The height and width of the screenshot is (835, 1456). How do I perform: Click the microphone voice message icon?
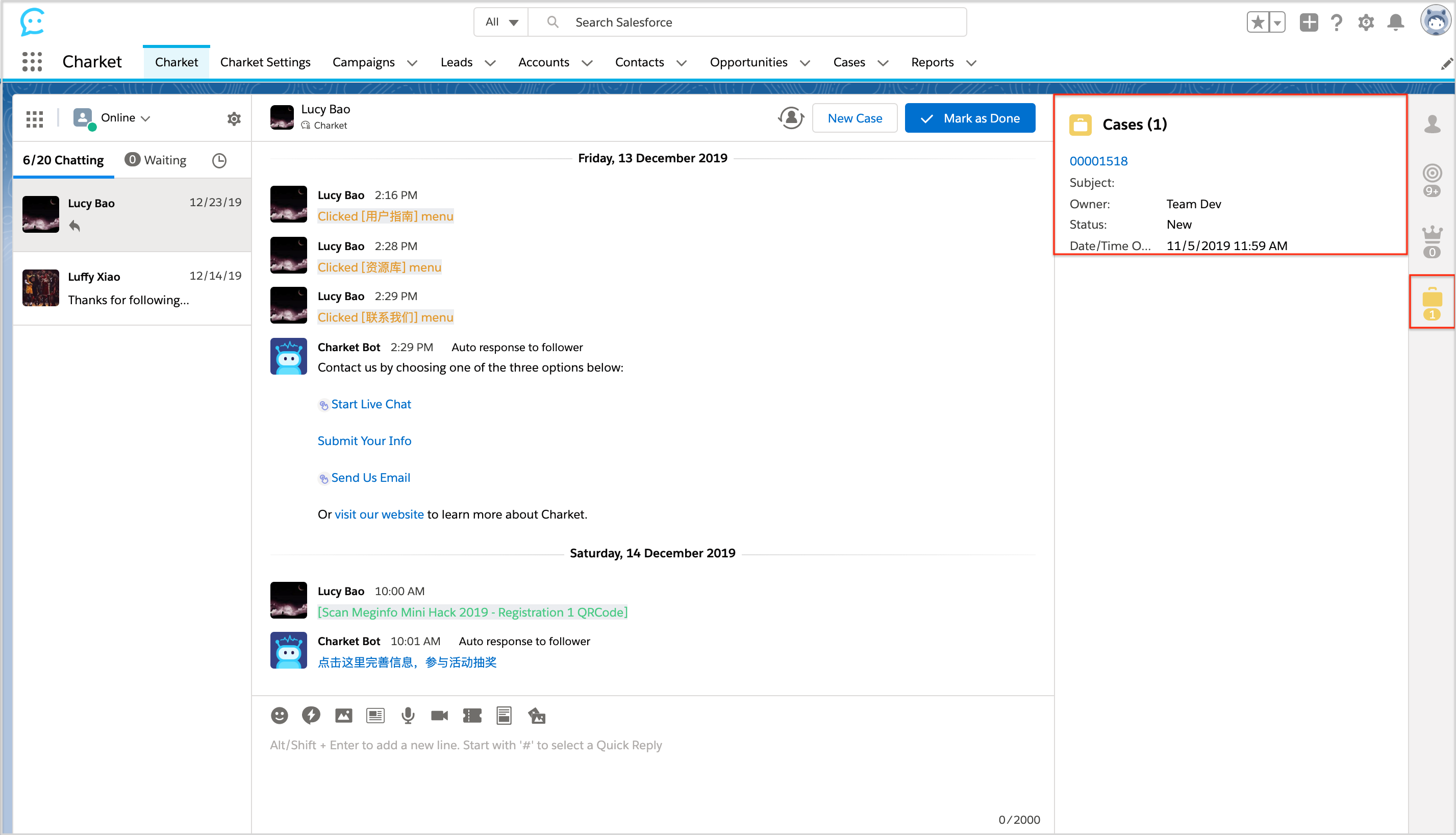click(x=408, y=715)
